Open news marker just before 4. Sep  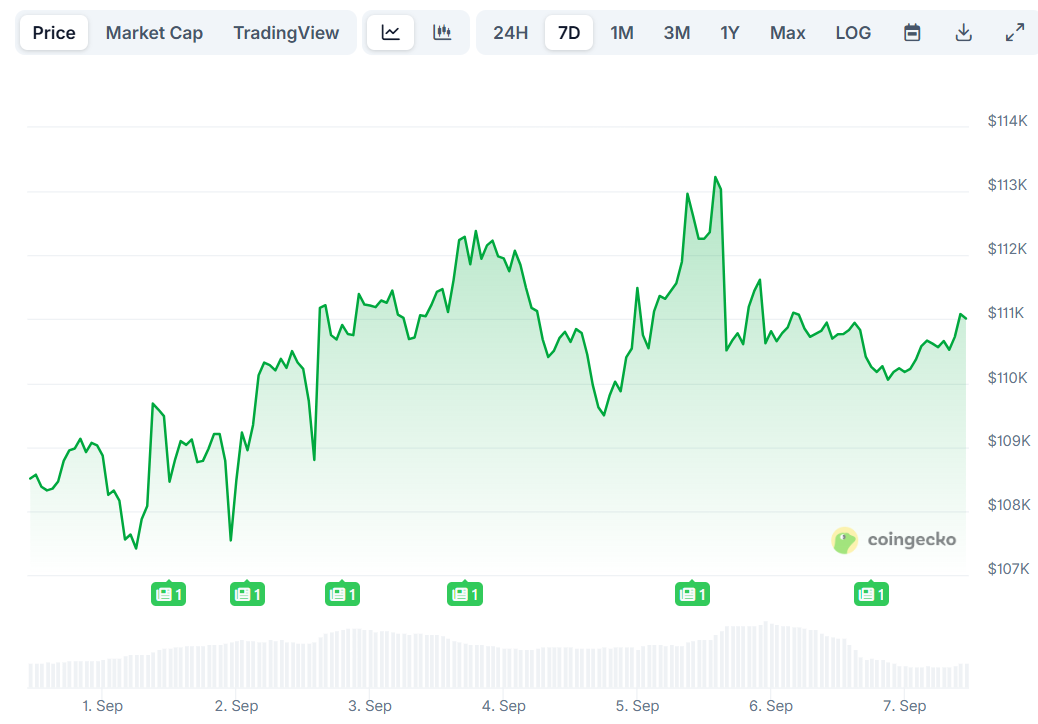pos(465,594)
